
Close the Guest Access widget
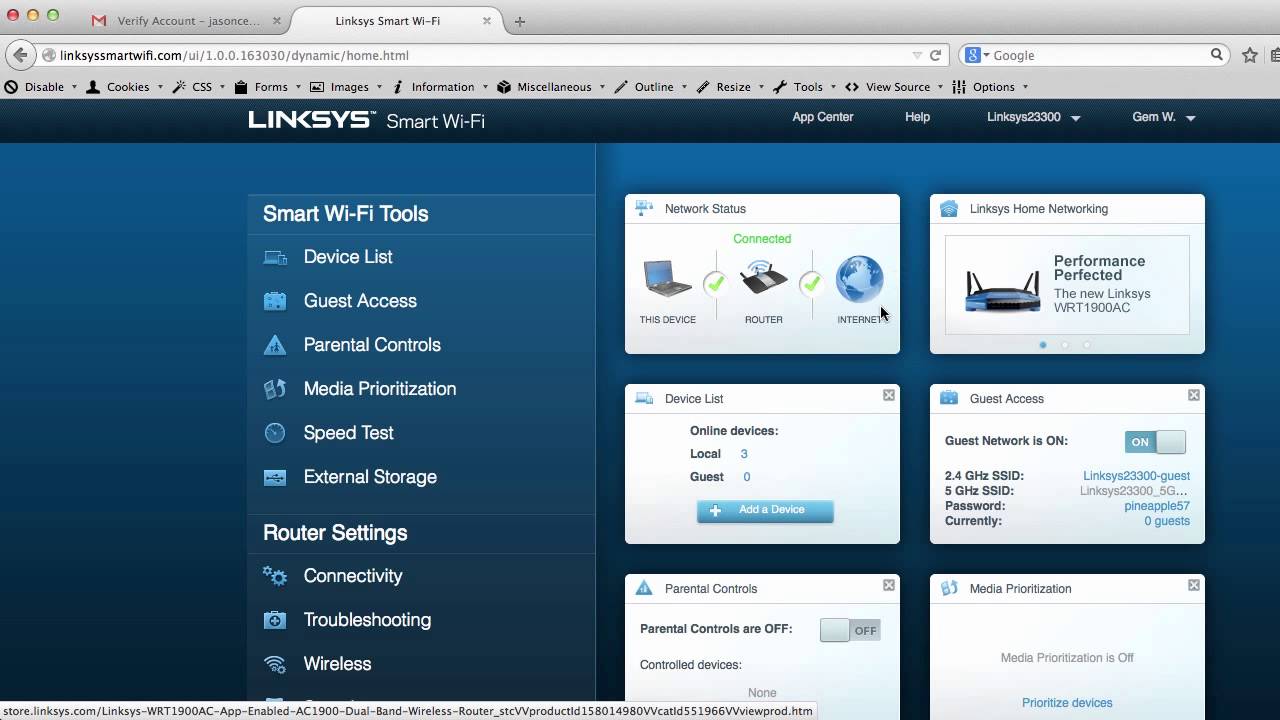[x=1194, y=396]
